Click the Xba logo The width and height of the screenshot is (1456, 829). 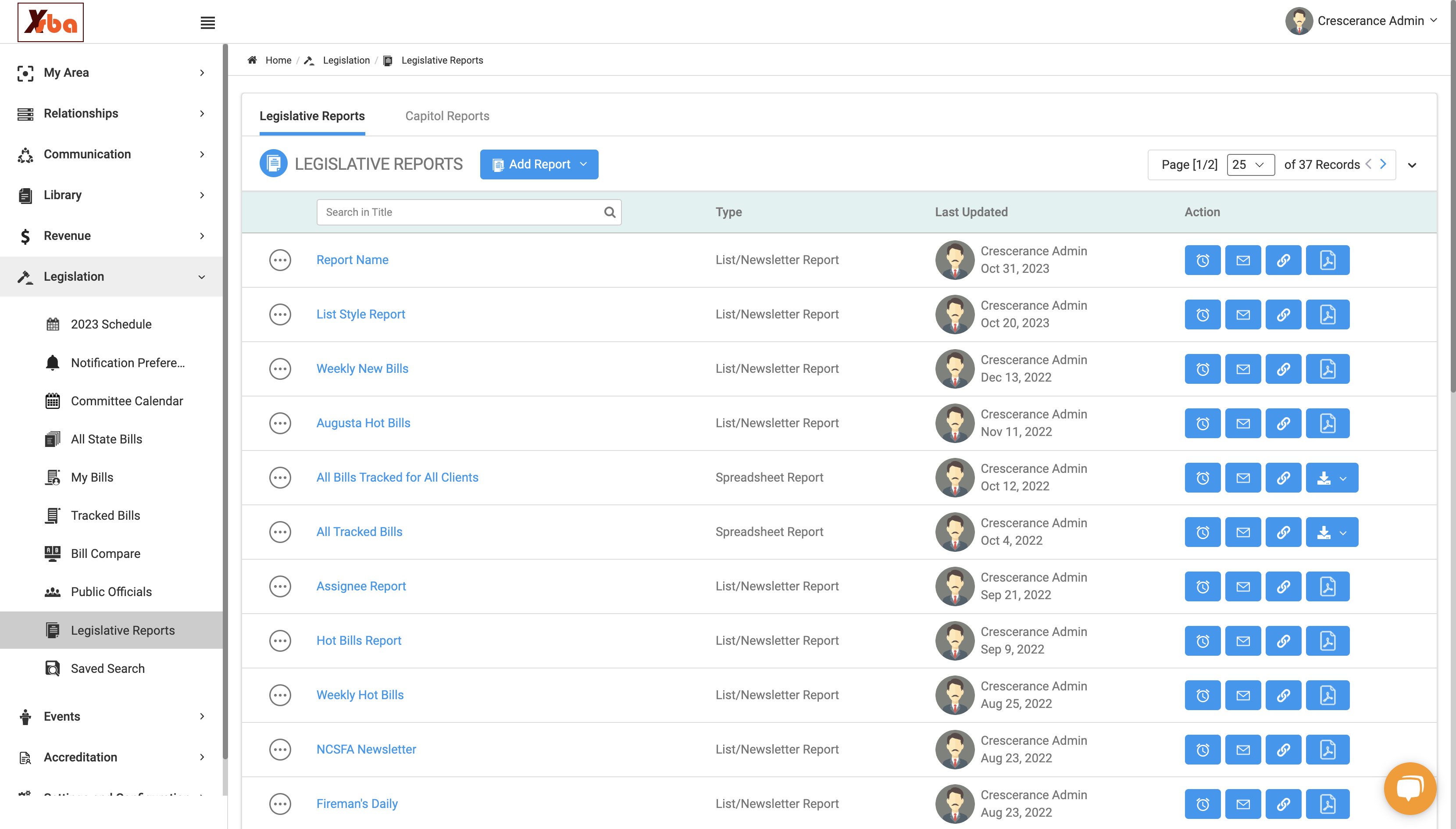(x=51, y=22)
